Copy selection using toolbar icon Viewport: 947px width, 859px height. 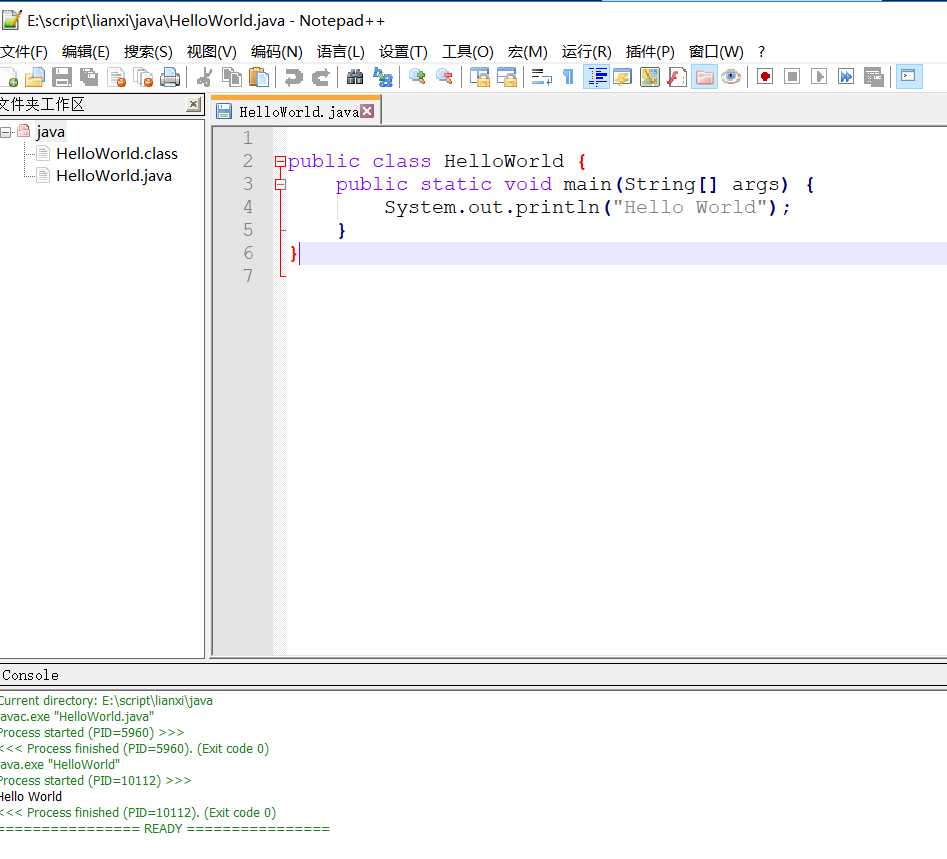pyautogui.click(x=231, y=77)
